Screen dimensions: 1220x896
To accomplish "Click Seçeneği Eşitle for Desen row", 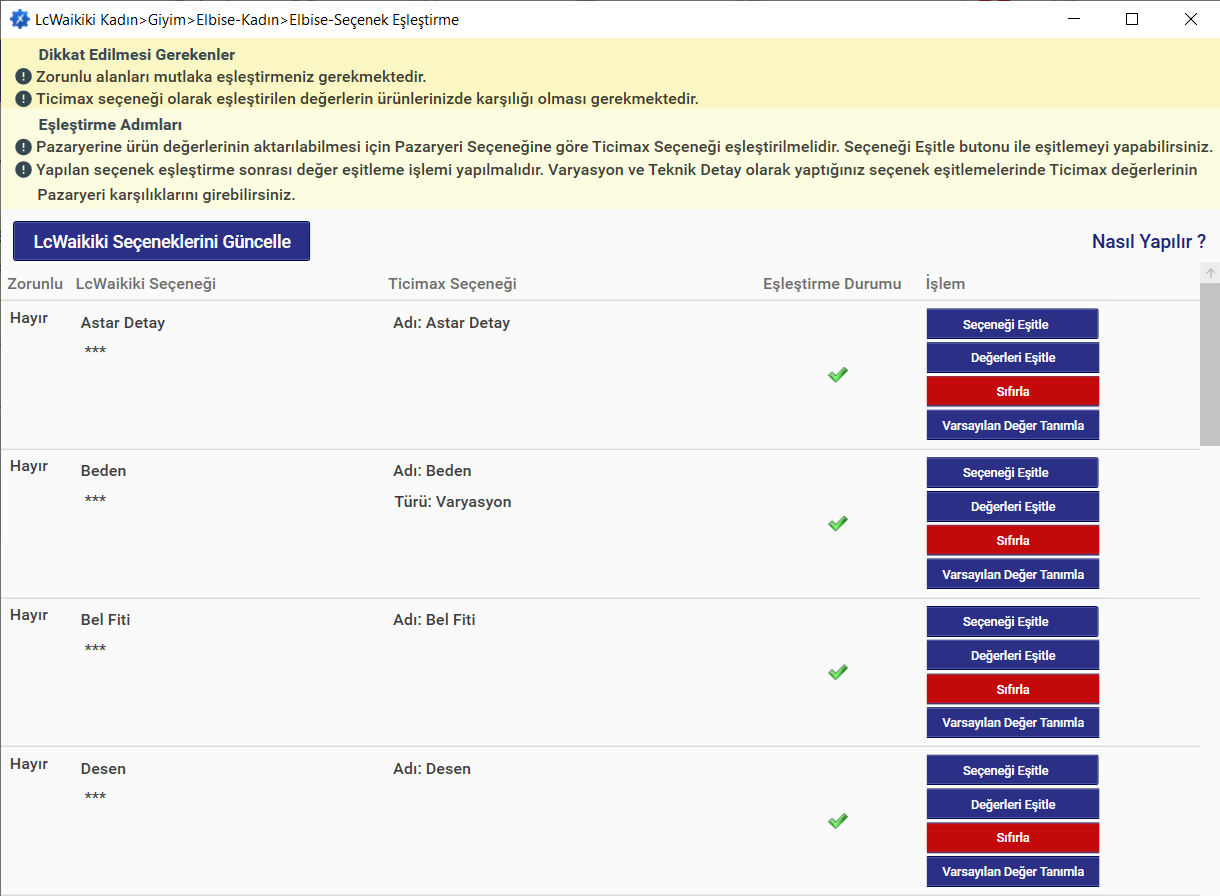I will tap(1013, 771).
